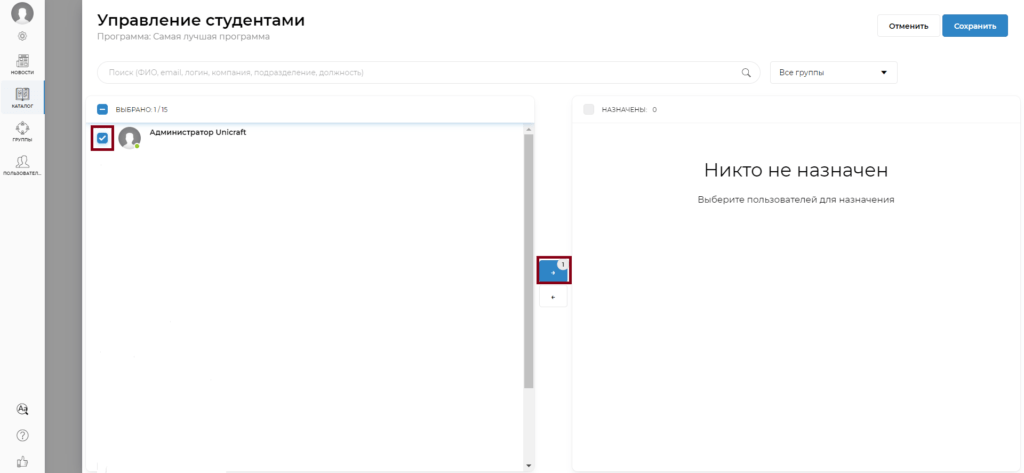
Task: Open the Пользователи section
Action: pyautogui.click(x=22, y=165)
